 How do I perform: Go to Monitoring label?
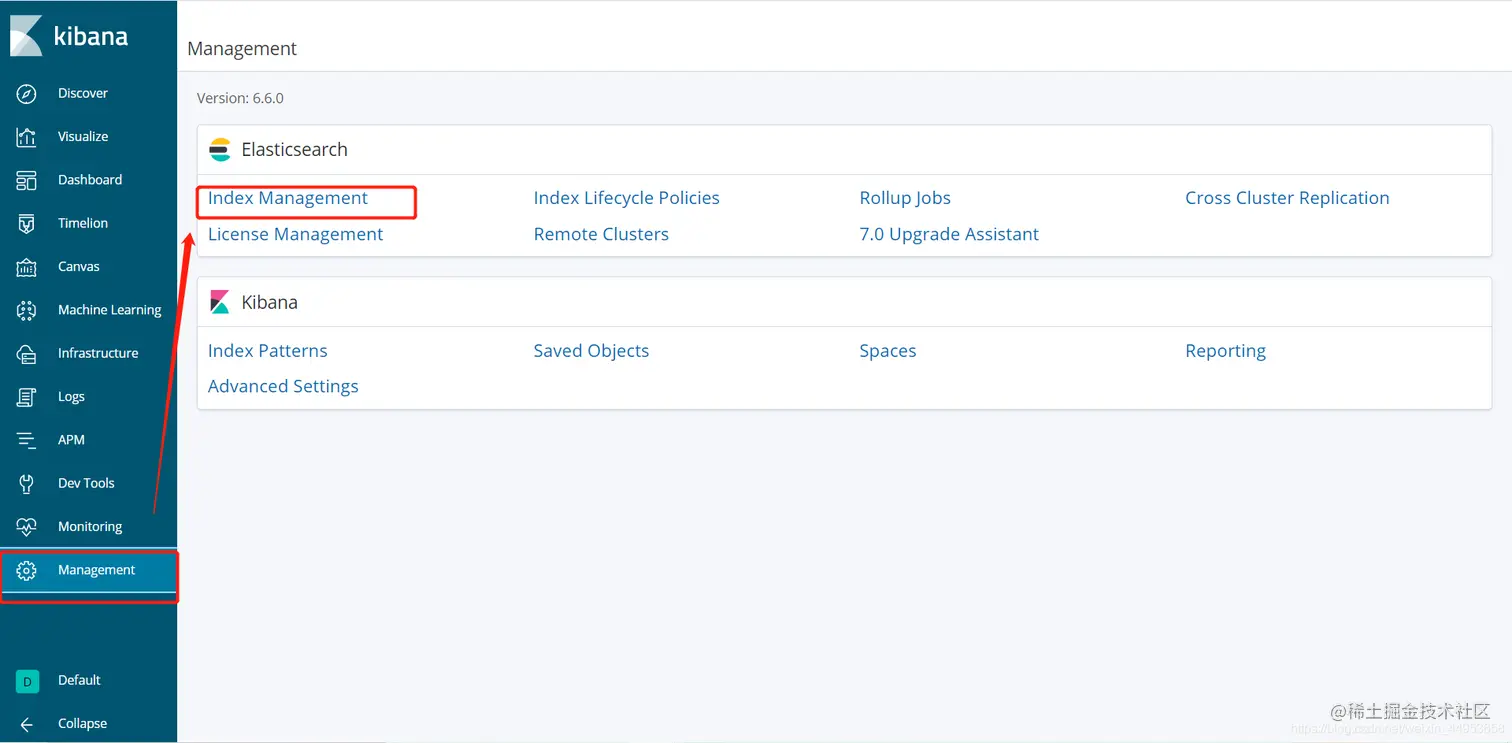90,527
